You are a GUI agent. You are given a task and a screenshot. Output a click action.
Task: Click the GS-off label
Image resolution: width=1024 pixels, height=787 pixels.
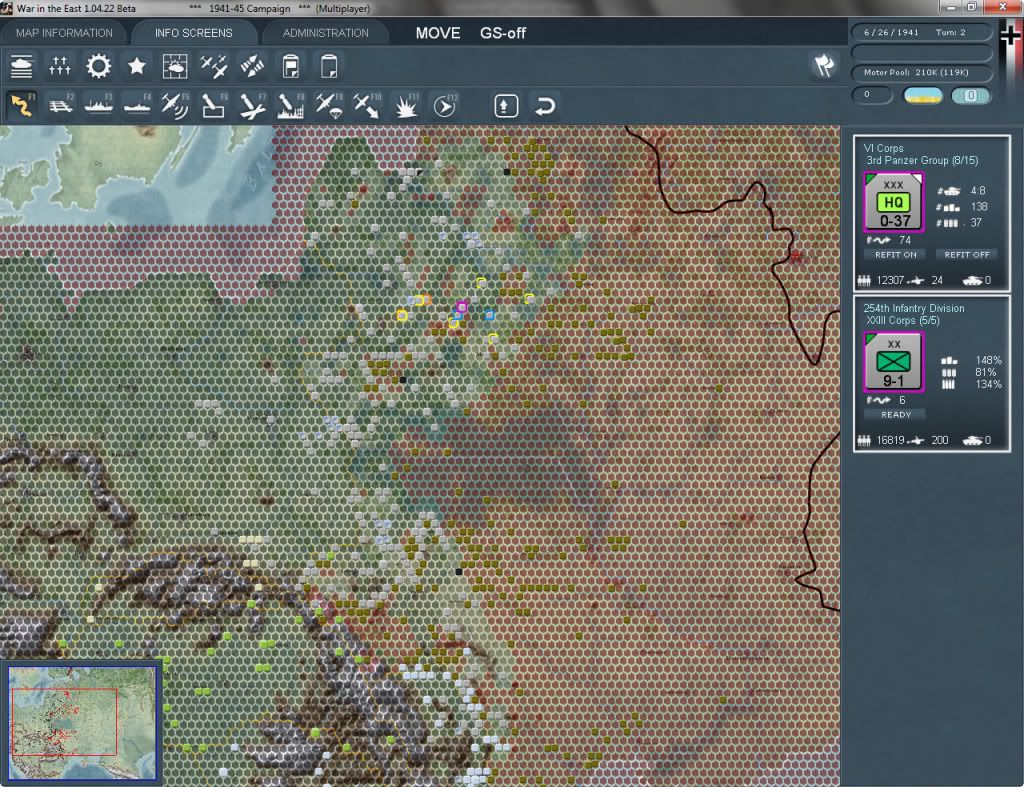pos(503,33)
